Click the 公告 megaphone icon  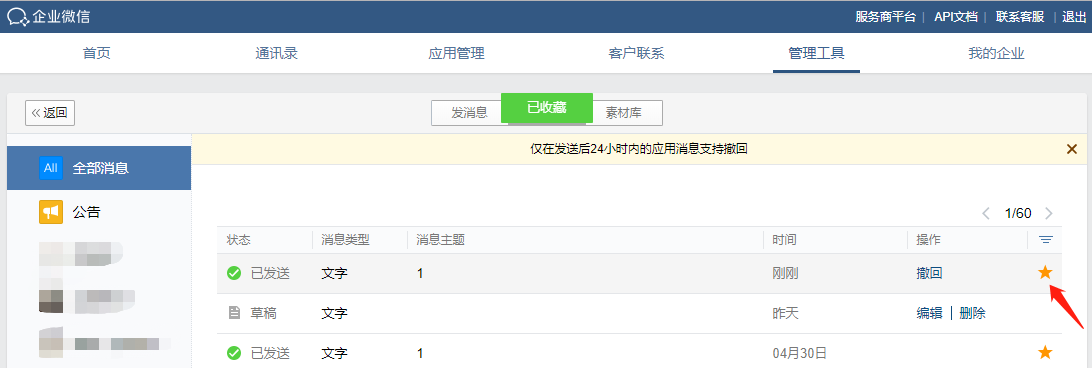(x=51, y=212)
